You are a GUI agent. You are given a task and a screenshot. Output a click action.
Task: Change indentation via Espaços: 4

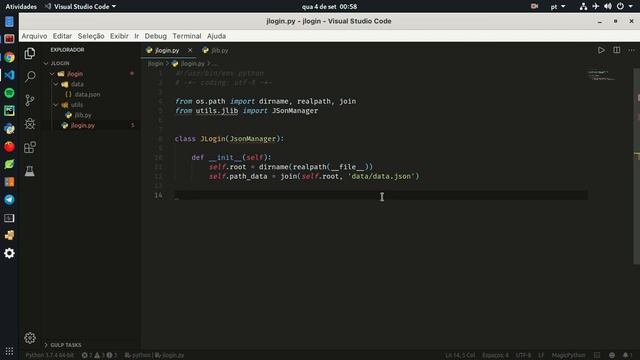coord(496,355)
